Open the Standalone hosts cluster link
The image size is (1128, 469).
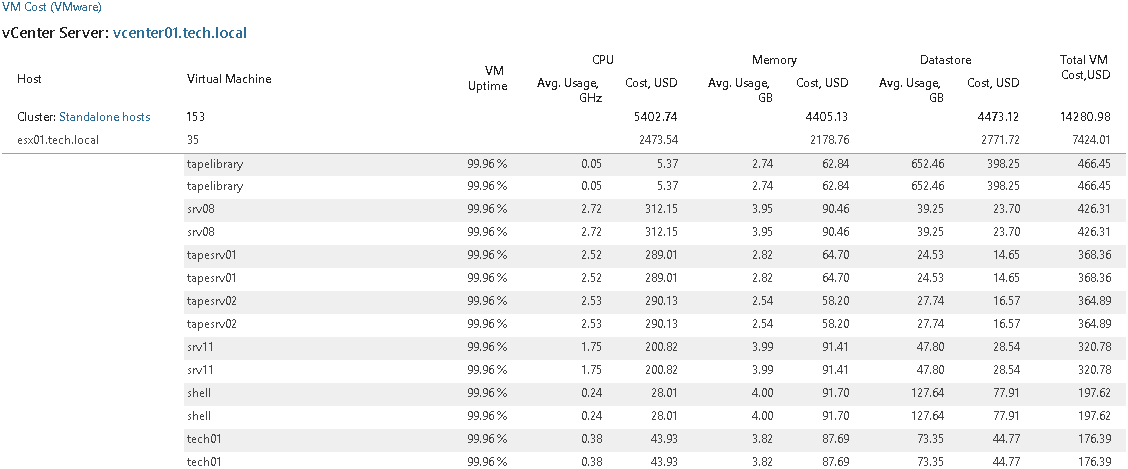(105, 117)
